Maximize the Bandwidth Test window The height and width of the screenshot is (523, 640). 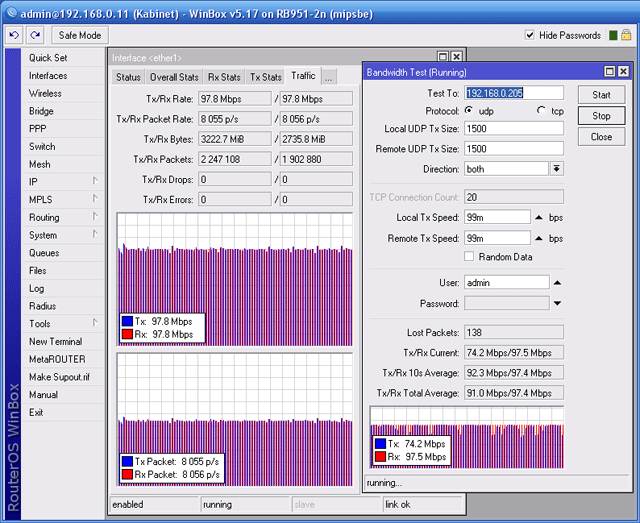tap(609, 72)
